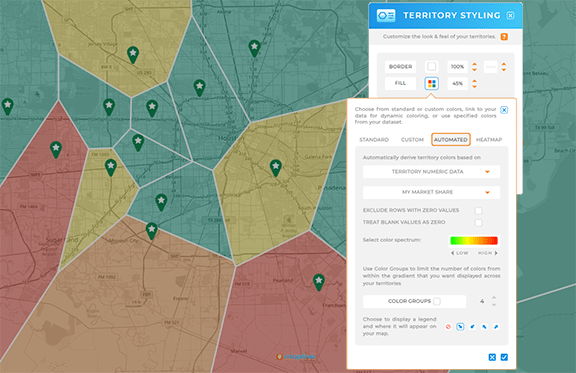This screenshot has height=373, width=576.
Task: Switch to the Heatmap color tab
Action: (x=489, y=140)
